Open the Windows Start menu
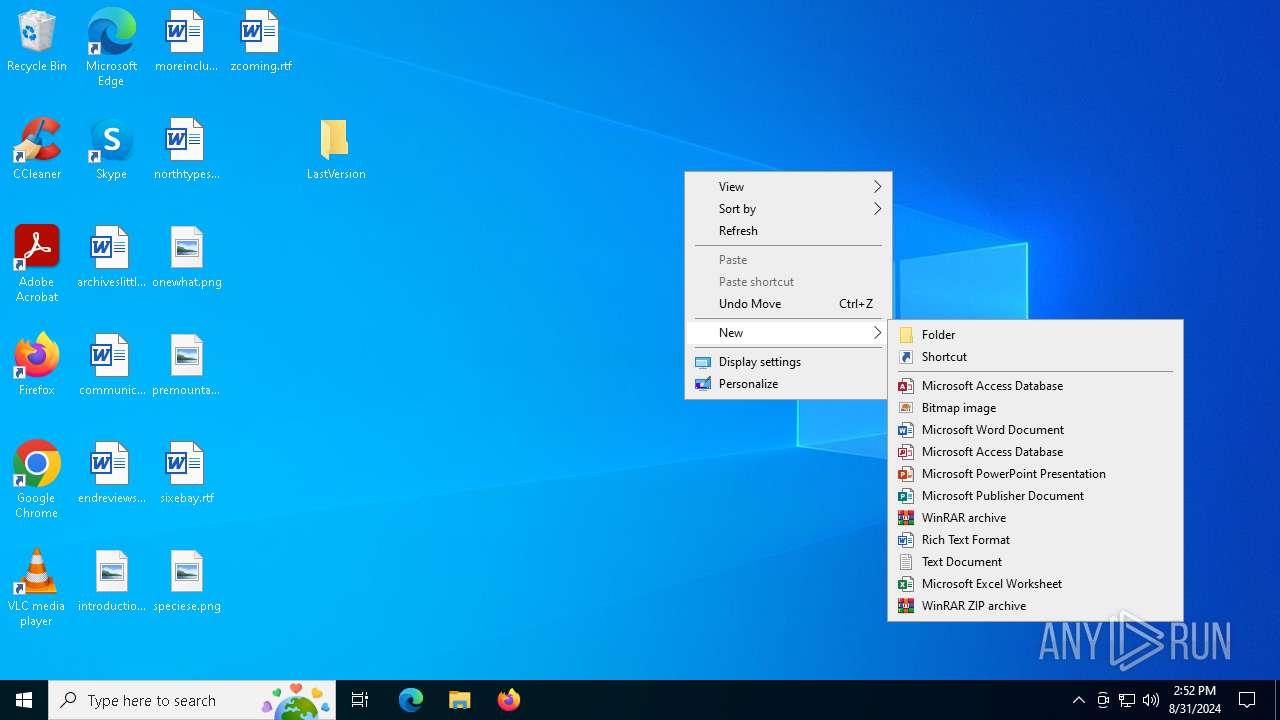Screen dimensions: 1280x720 point(24,700)
